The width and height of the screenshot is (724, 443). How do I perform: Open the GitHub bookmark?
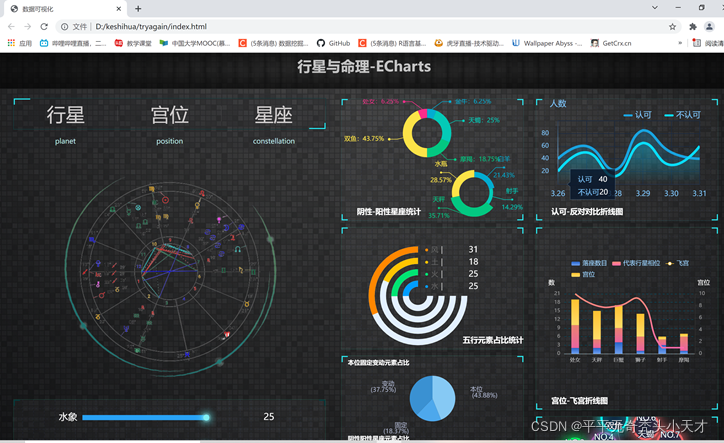point(333,43)
